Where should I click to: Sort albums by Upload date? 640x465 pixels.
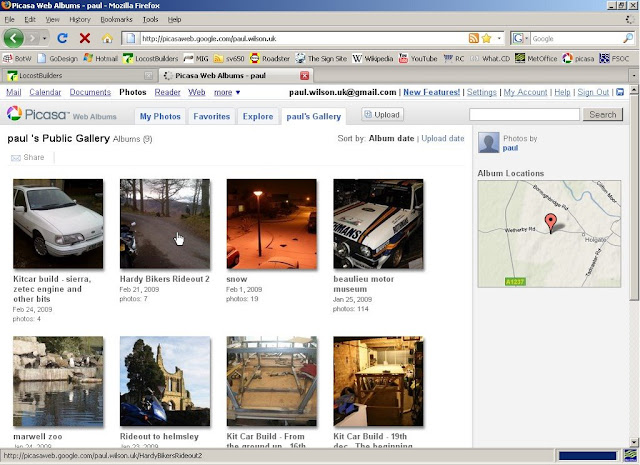coord(442,139)
